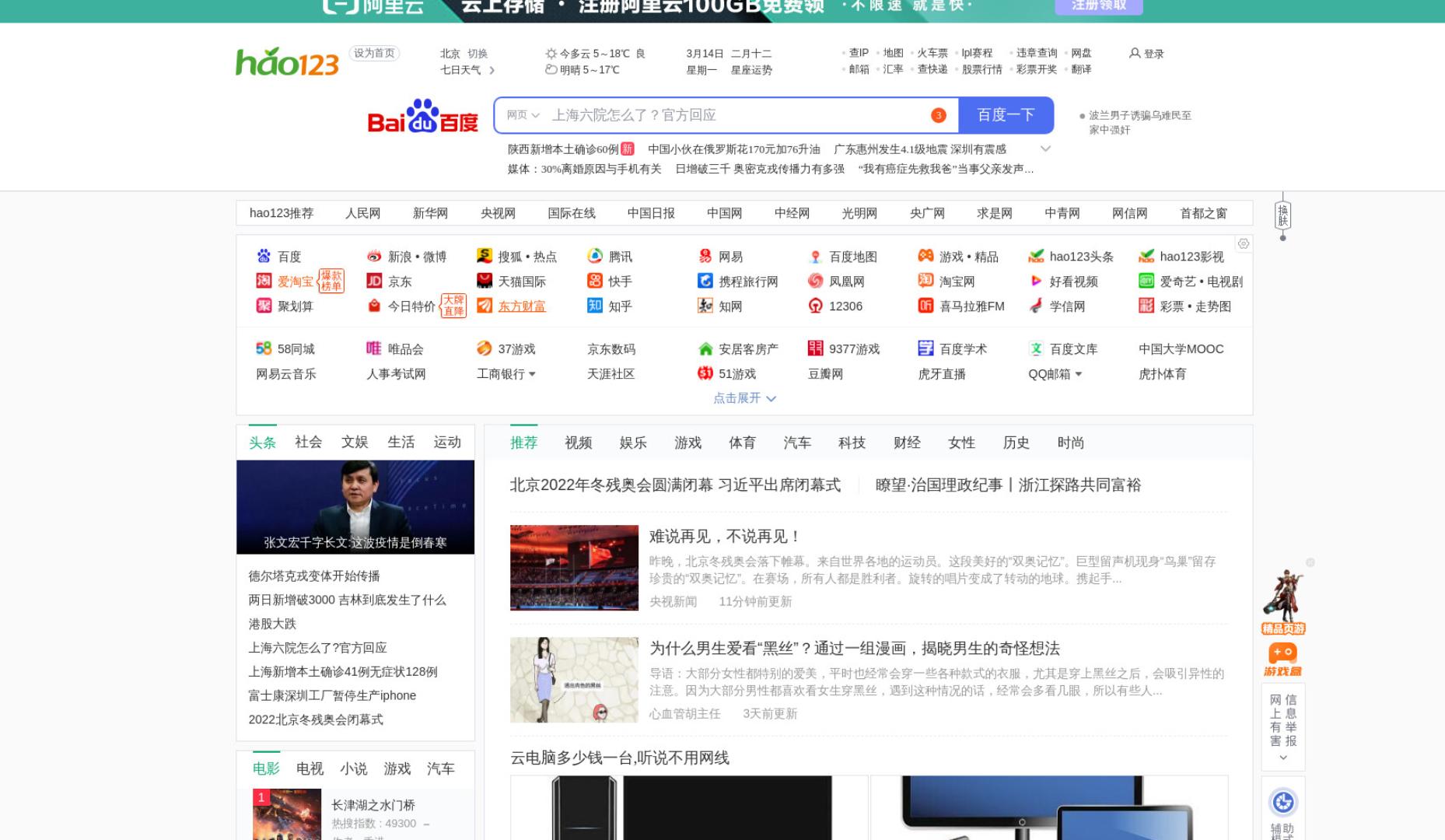Open the 星座运势 link
This screenshot has width=1445, height=840.
(x=751, y=70)
